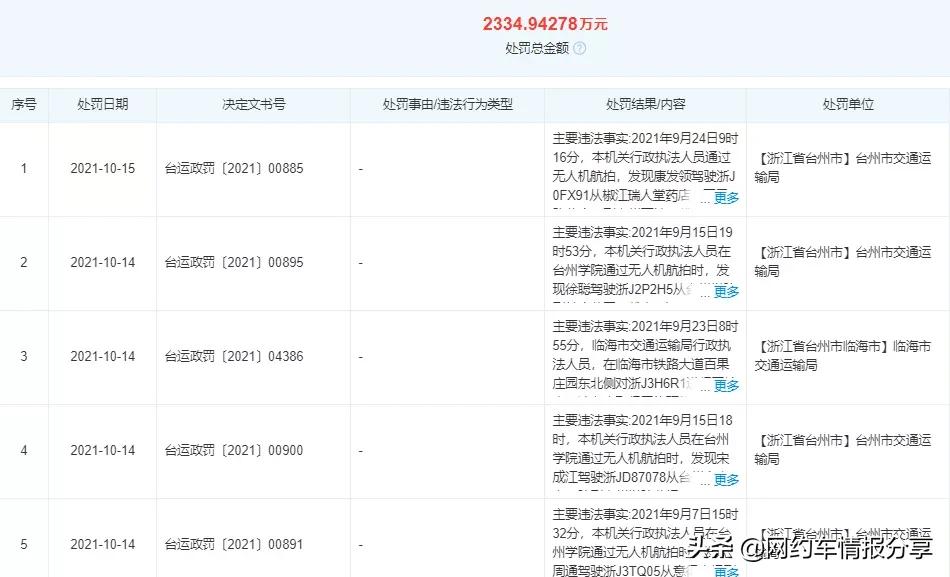This screenshot has height=577, width=950.
Task: Expand 更多 in row 3 about 临海市
Action: pos(728,383)
